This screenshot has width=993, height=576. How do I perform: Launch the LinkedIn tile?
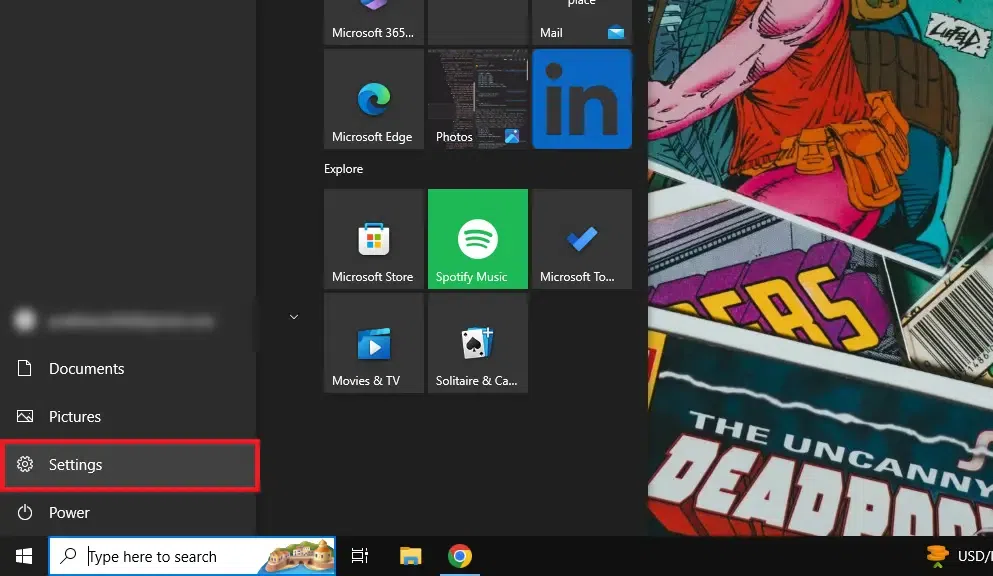click(582, 99)
